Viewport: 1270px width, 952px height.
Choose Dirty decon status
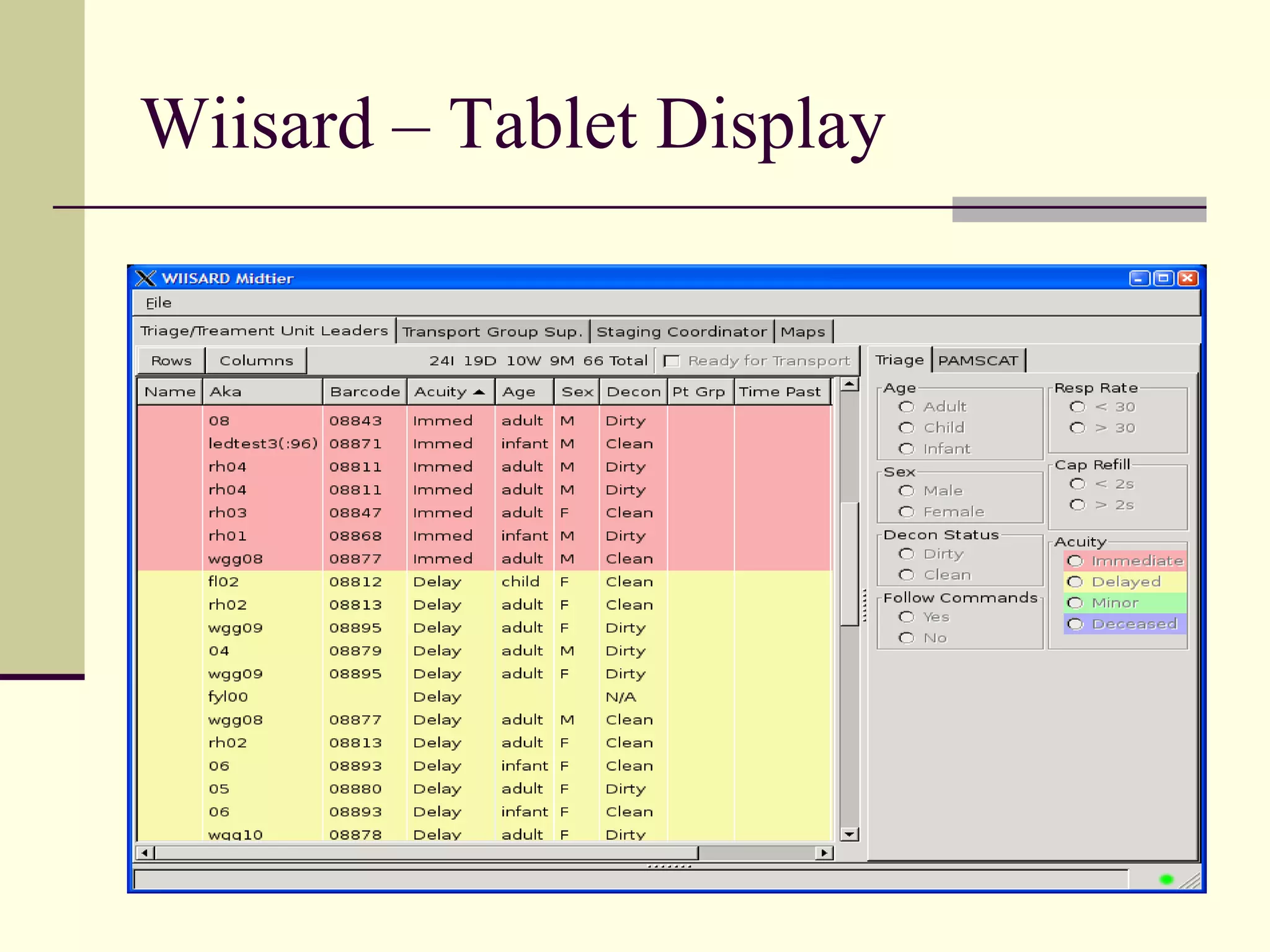click(907, 554)
